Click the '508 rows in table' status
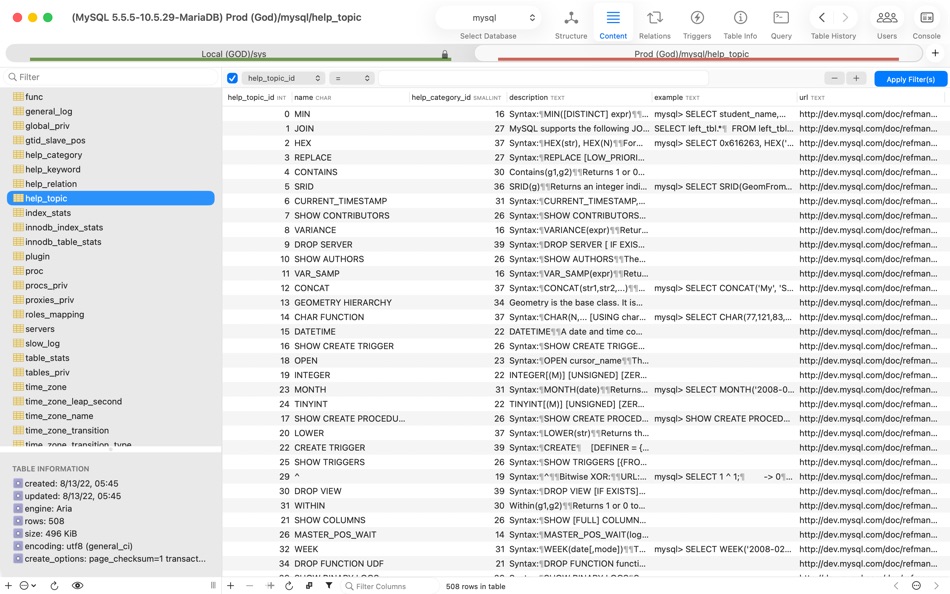 (x=476, y=586)
